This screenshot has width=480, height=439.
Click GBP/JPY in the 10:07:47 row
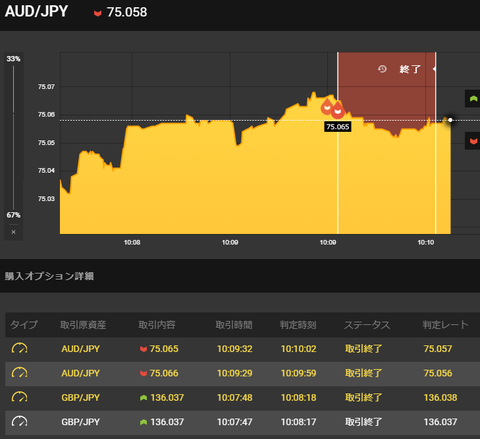pos(80,422)
